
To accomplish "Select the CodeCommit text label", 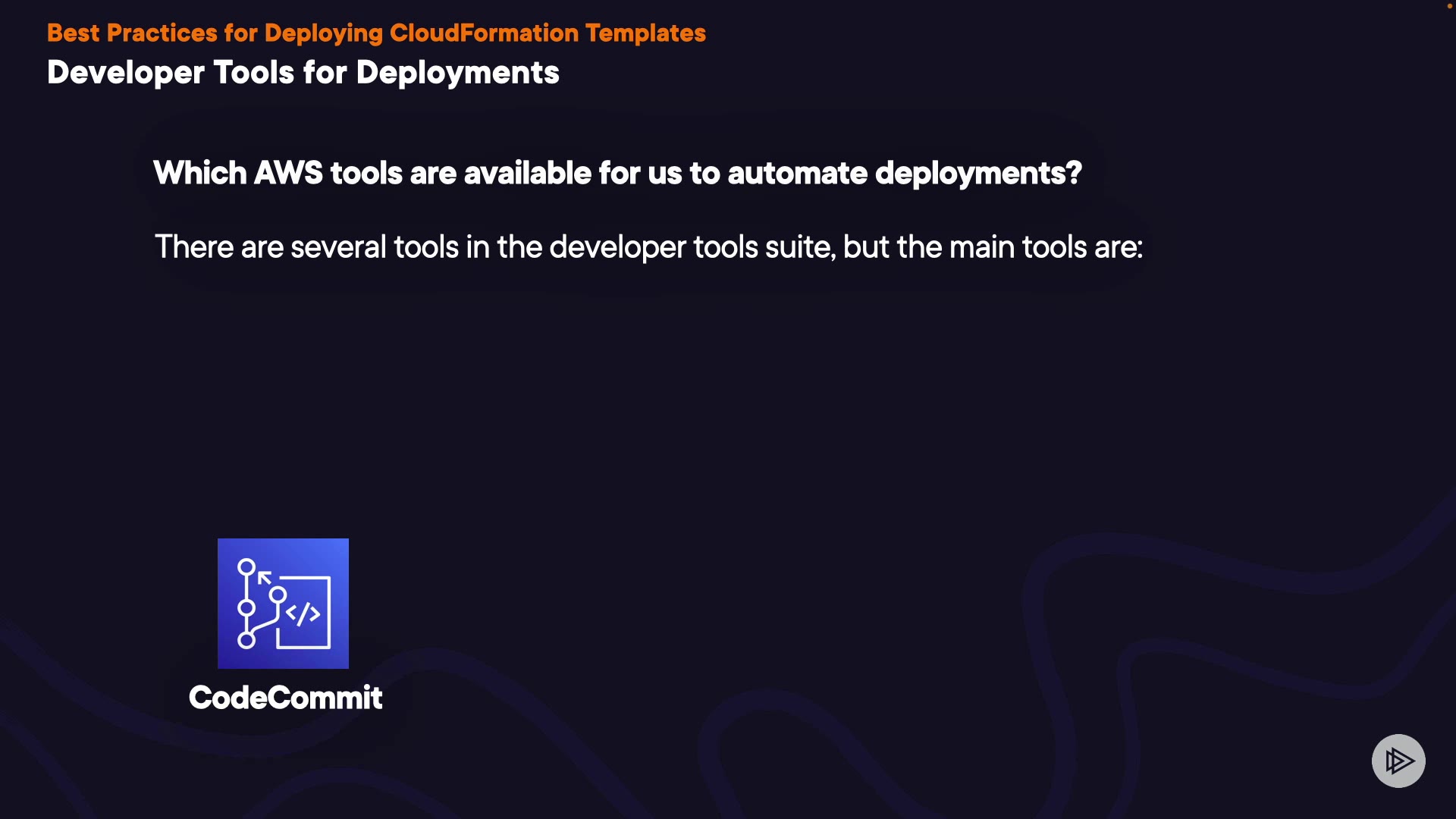I will [x=285, y=698].
